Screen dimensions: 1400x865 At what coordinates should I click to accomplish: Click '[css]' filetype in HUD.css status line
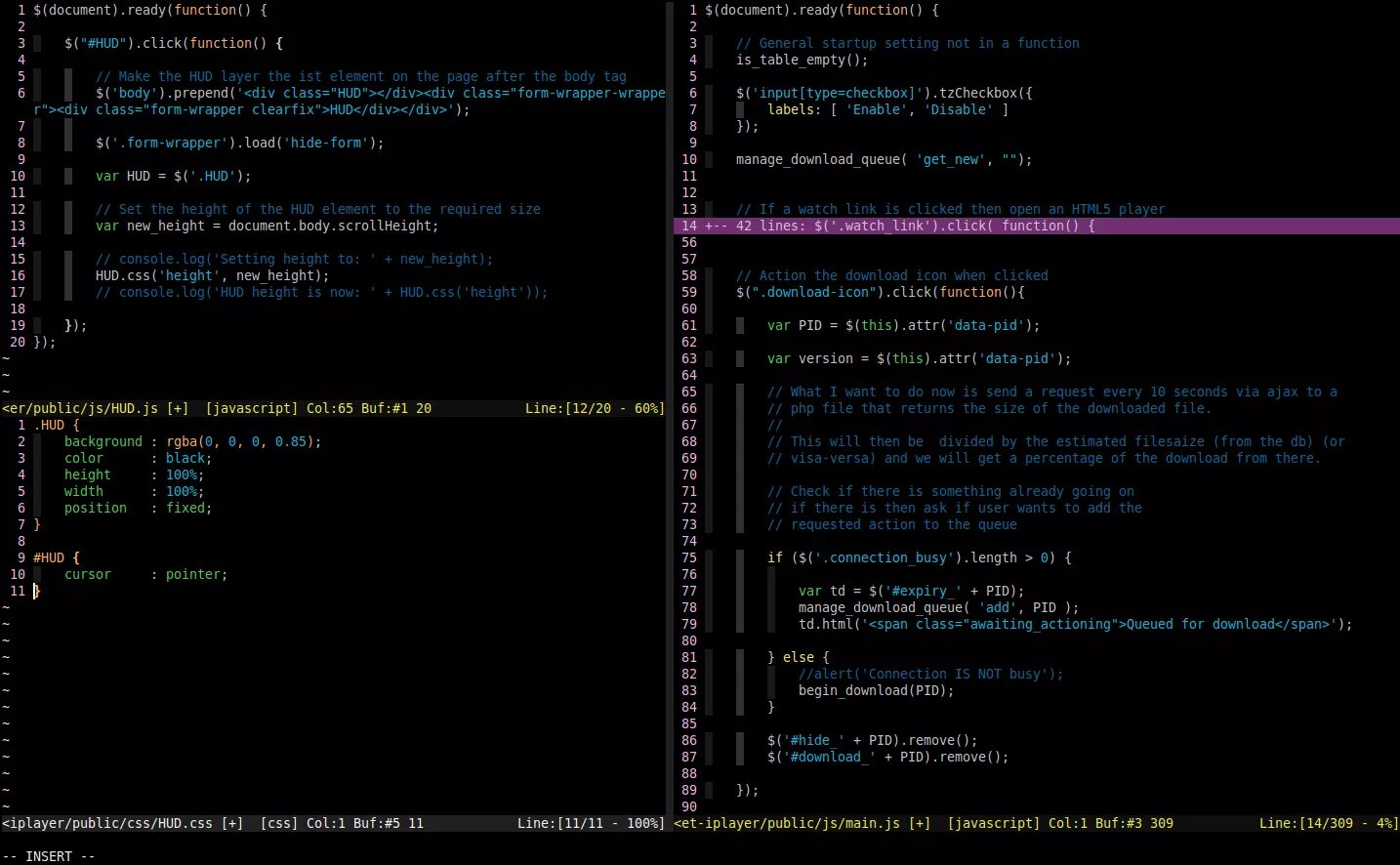pos(279,823)
